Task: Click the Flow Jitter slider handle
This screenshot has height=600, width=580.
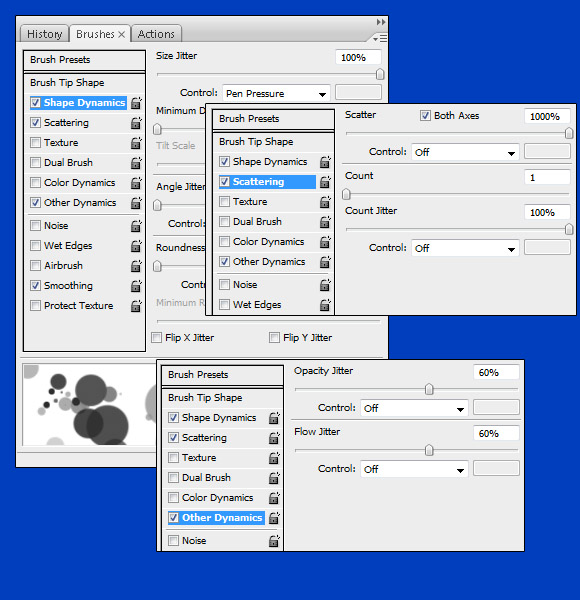Action: pyautogui.click(x=429, y=450)
